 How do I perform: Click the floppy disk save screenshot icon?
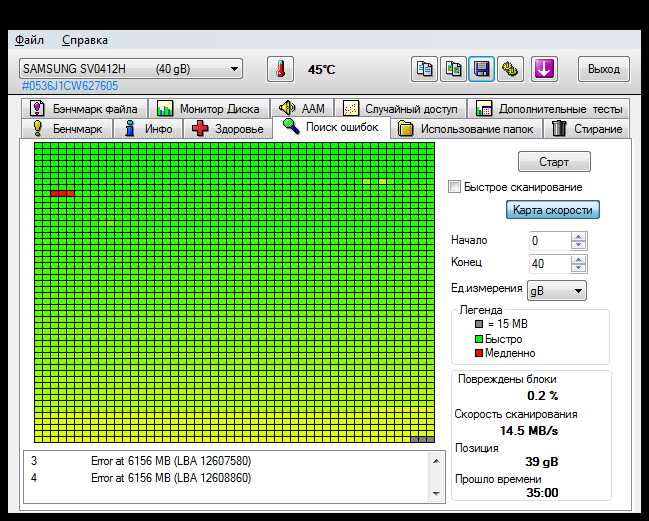(x=481, y=69)
